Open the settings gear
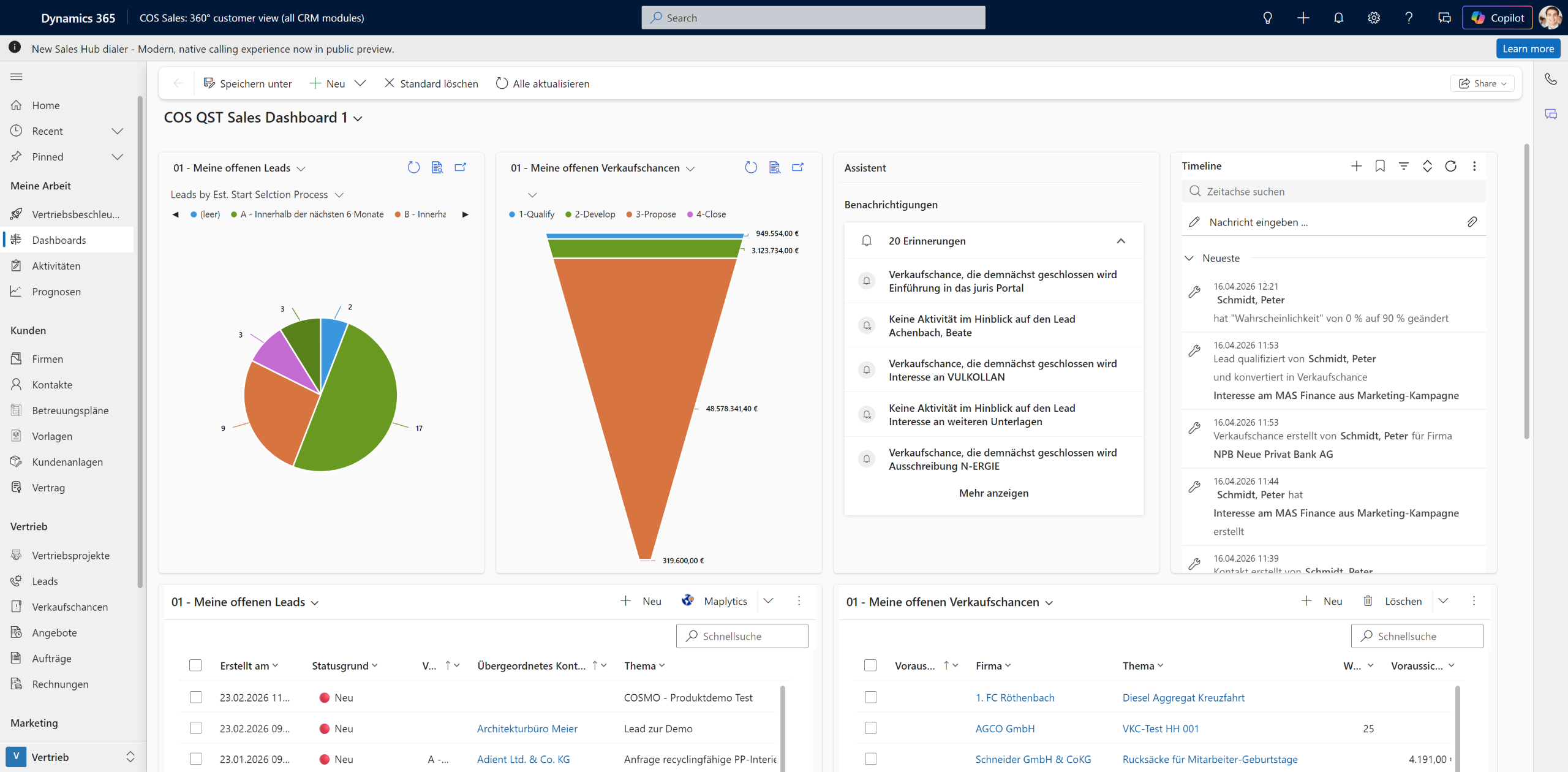1568x772 pixels. click(1374, 18)
